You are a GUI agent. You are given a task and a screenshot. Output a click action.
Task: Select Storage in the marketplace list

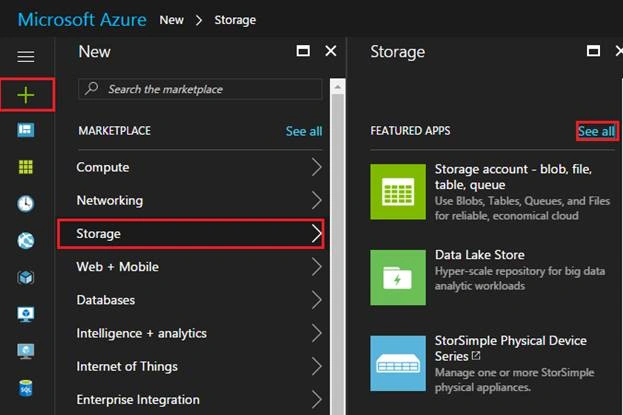pyautogui.click(x=191, y=234)
